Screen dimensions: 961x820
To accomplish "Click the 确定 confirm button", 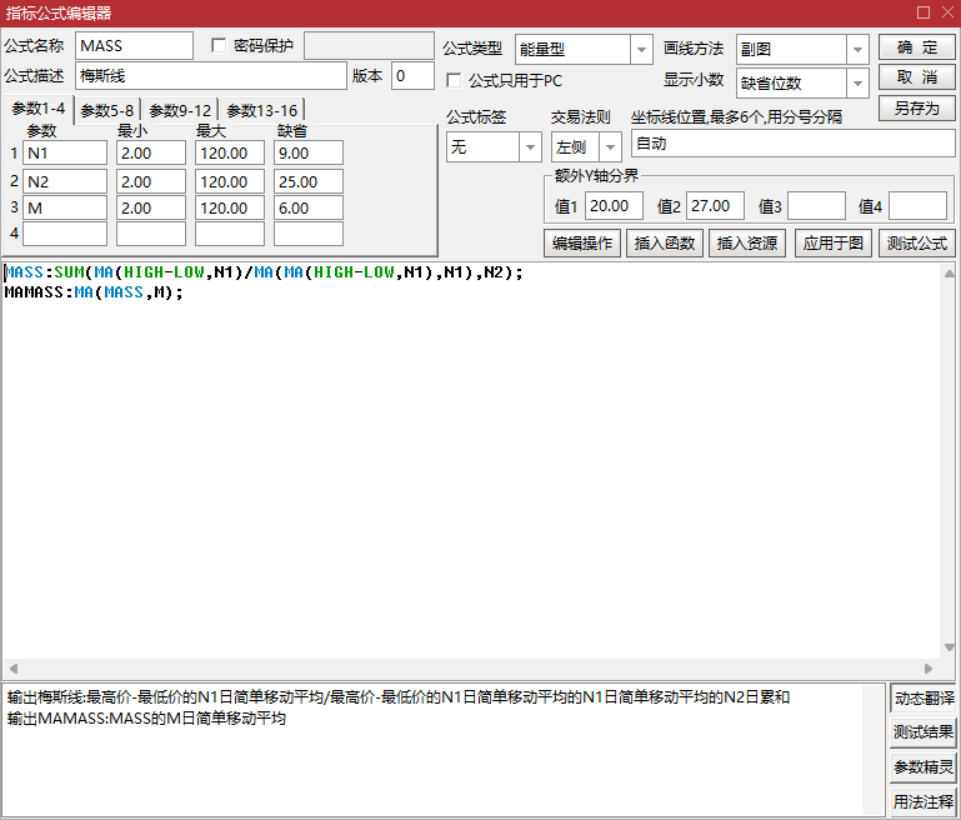I will click(x=917, y=47).
